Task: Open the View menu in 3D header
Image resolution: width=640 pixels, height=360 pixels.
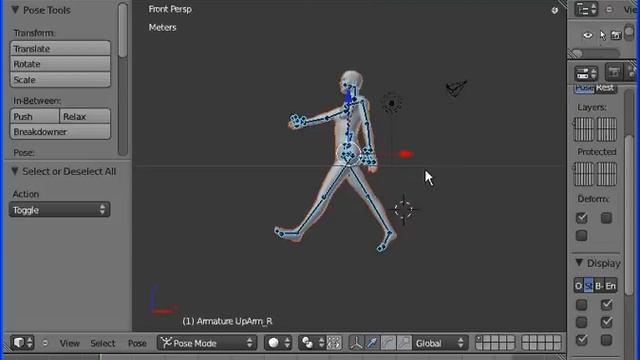Action: tap(69, 343)
